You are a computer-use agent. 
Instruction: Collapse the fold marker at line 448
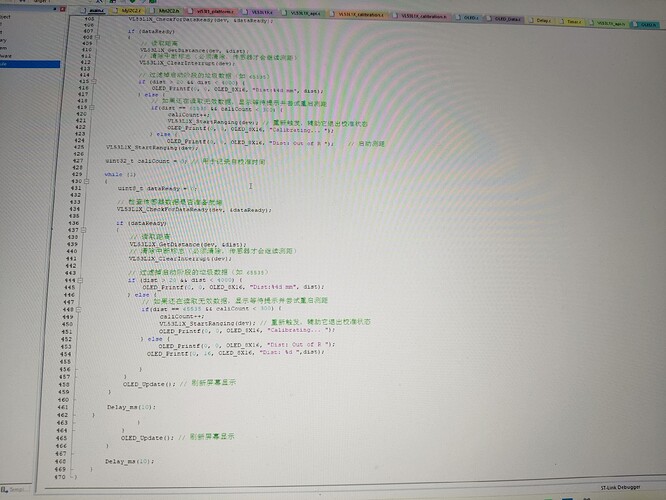coord(78,310)
